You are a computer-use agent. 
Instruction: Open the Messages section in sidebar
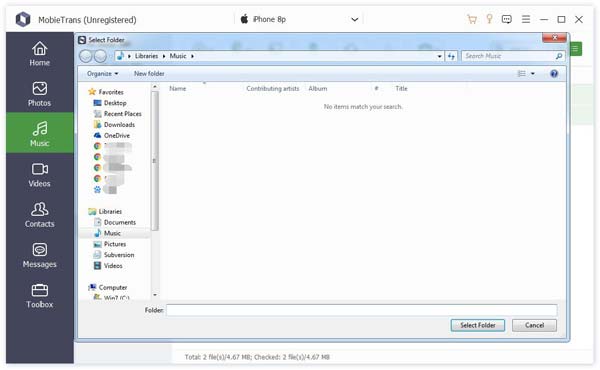[x=39, y=255]
